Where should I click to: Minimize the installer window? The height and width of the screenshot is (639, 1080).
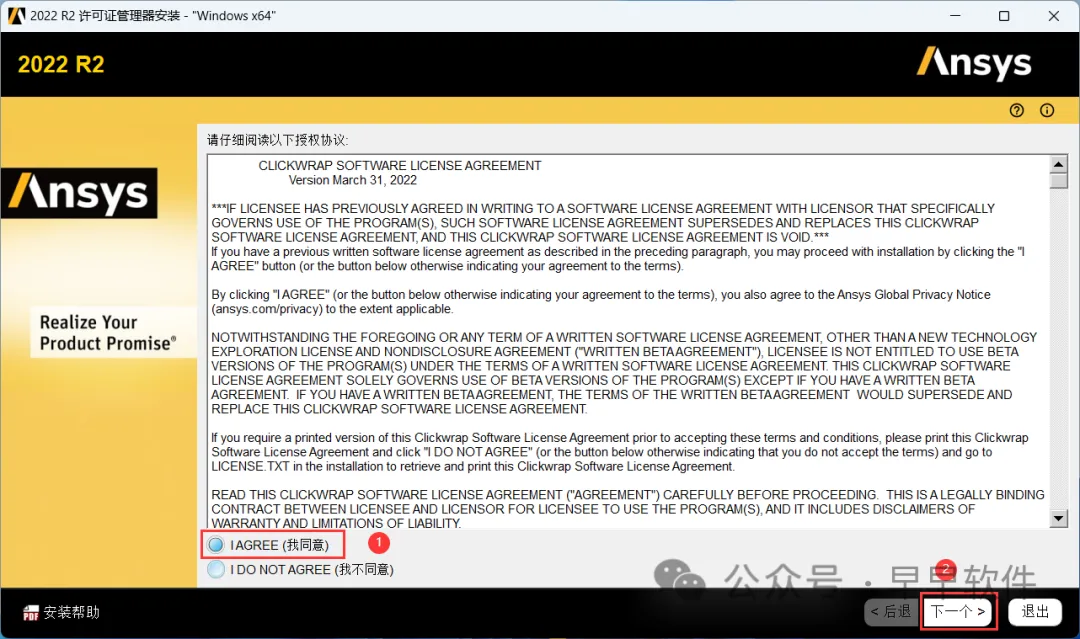[x=955, y=16]
